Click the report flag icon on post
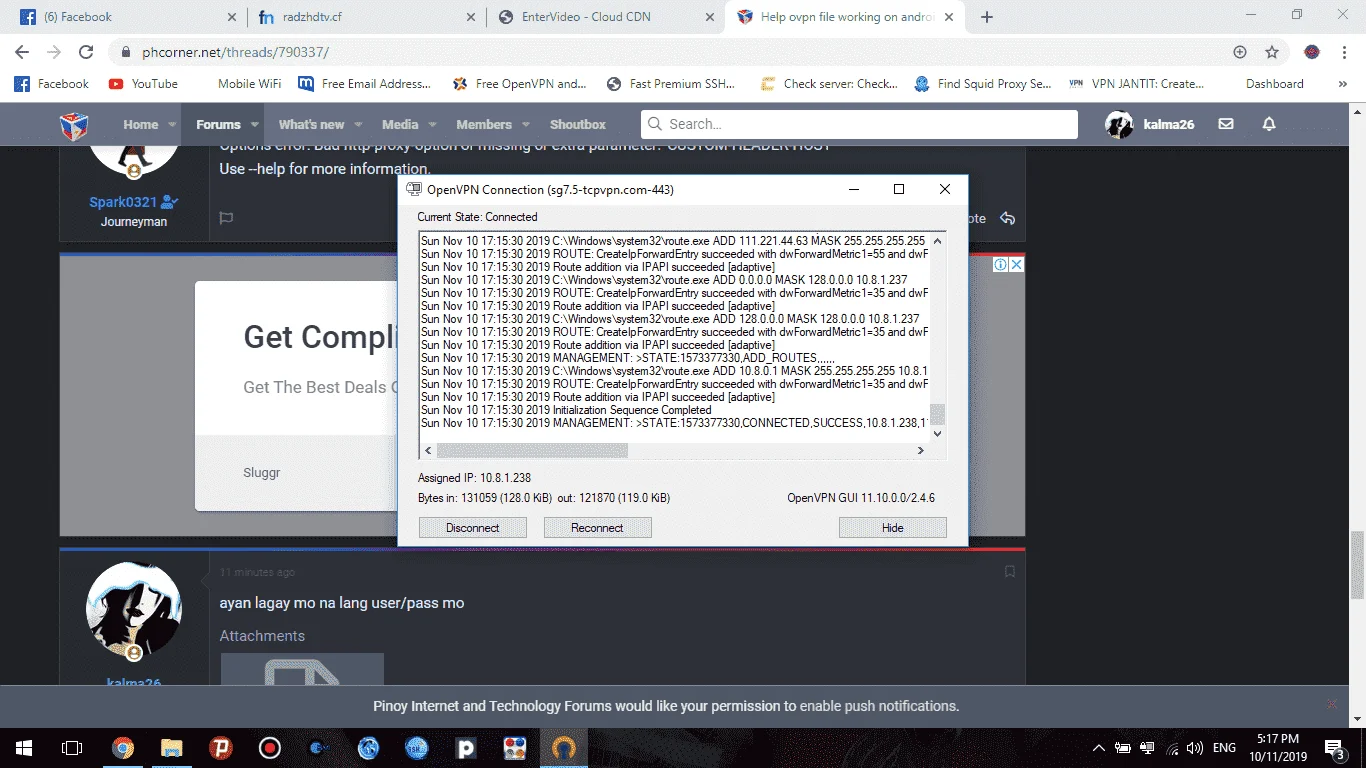 [x=226, y=218]
